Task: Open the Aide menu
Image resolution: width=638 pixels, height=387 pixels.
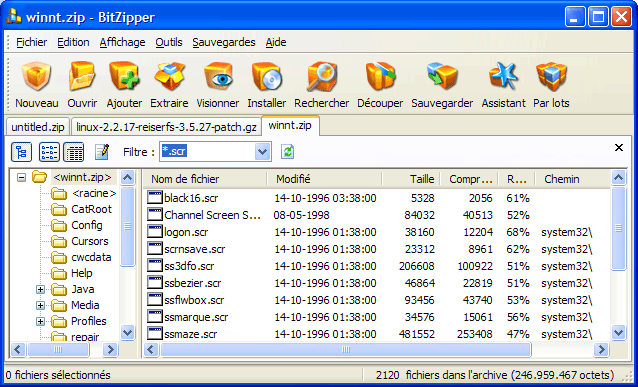Action: [276, 42]
